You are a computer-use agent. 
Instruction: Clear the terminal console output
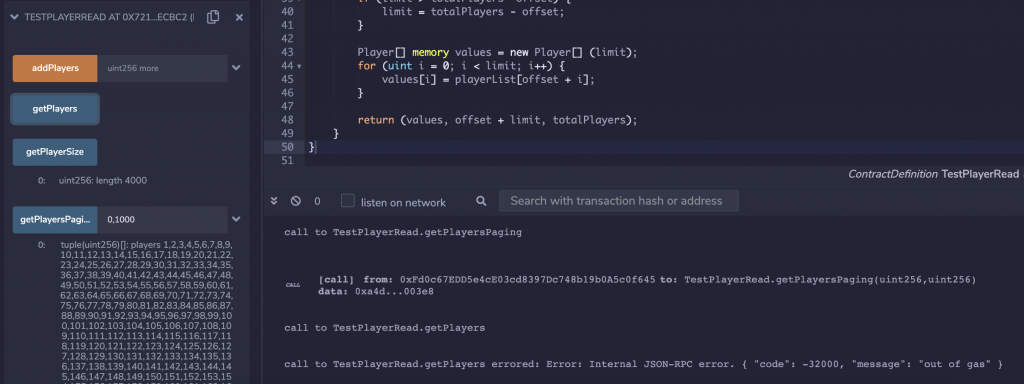295,201
